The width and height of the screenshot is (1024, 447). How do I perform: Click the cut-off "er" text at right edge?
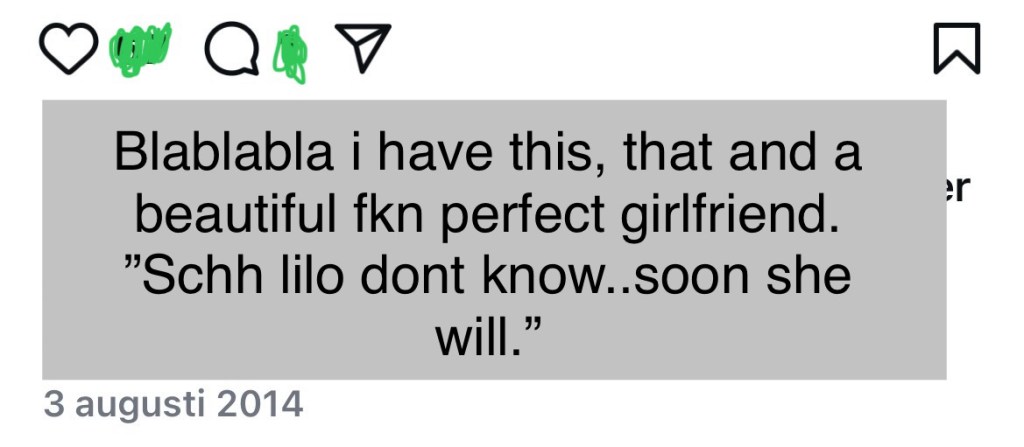957,188
